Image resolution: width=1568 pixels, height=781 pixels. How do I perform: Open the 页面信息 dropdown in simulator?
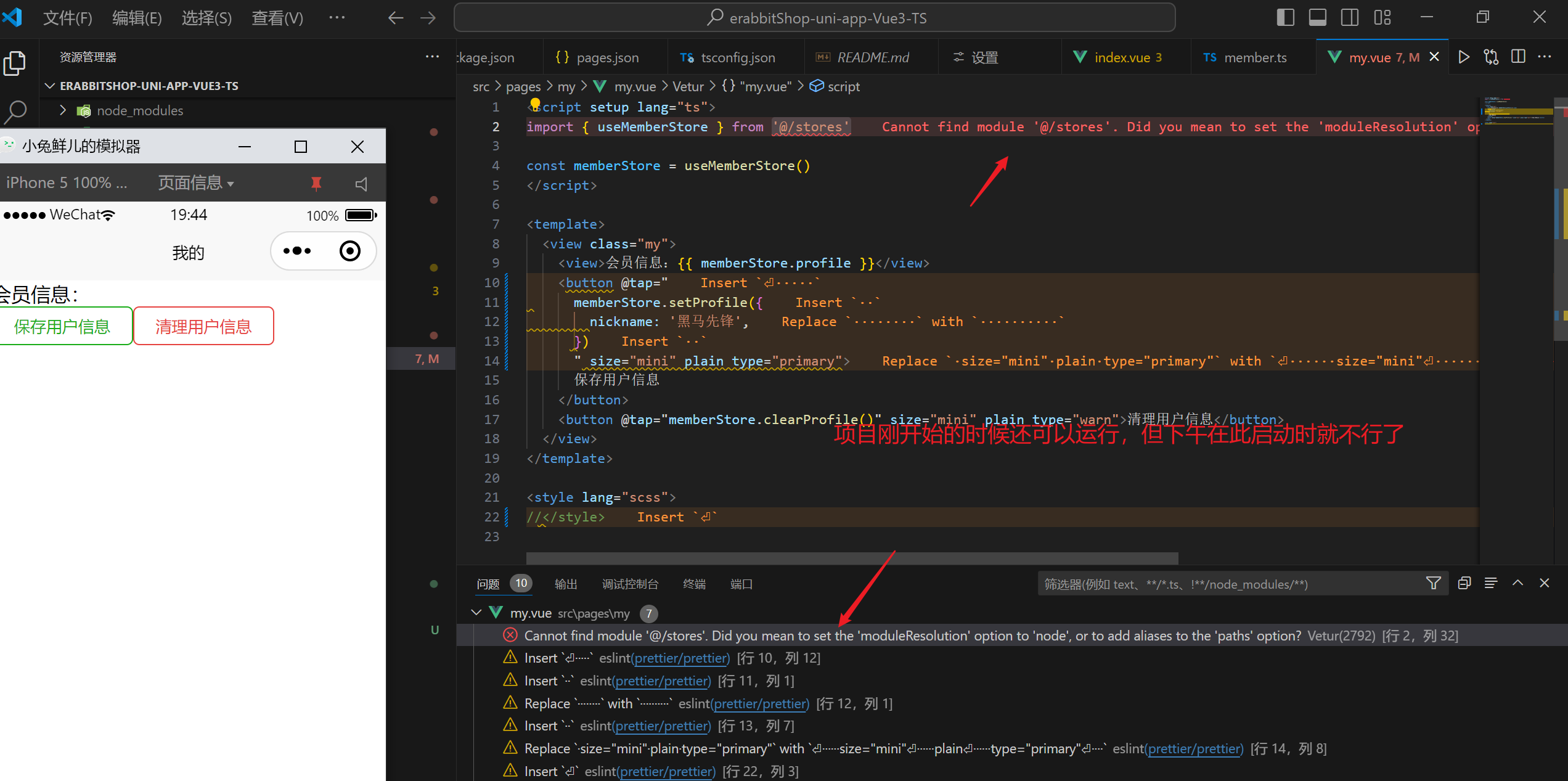click(195, 183)
